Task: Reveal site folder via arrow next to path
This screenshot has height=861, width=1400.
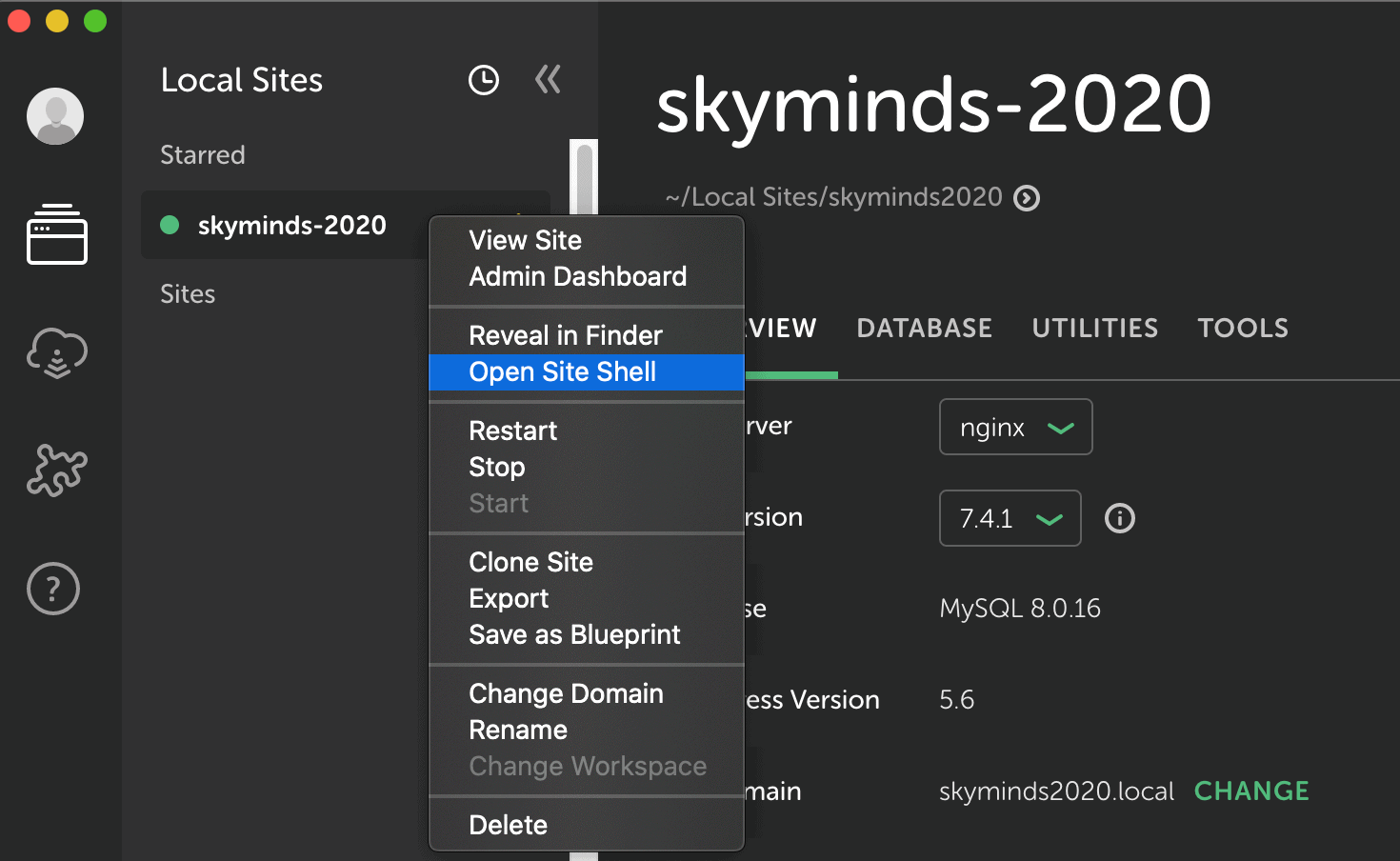Action: 1026,197
